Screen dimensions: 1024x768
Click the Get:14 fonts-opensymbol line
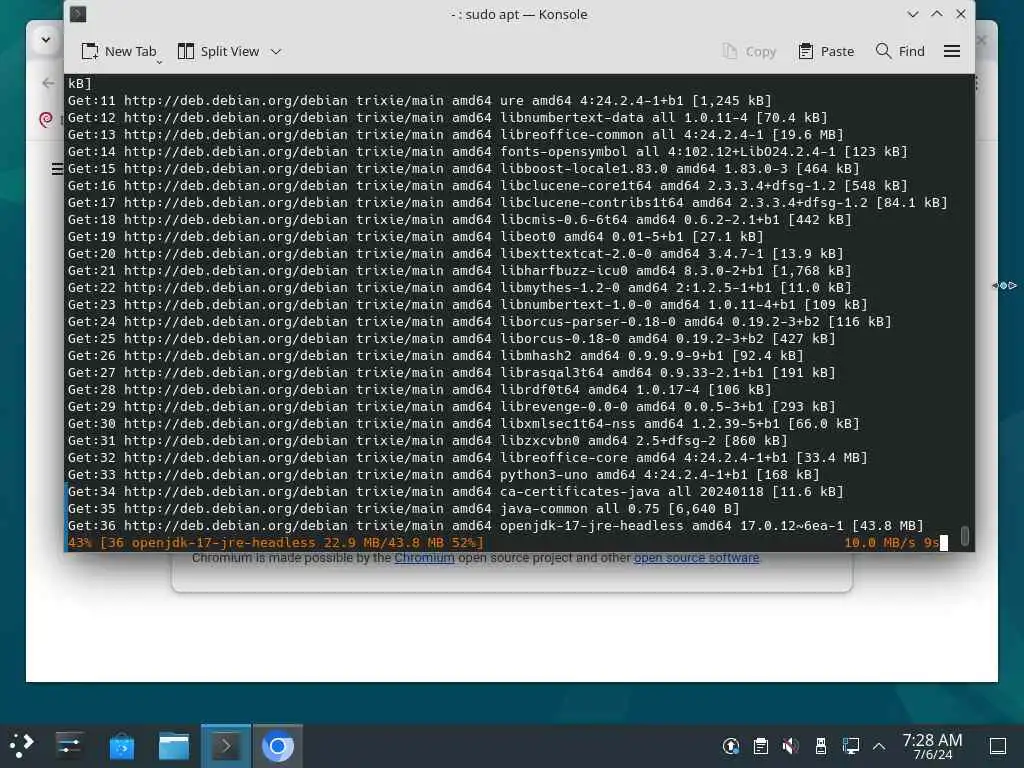tap(487, 152)
